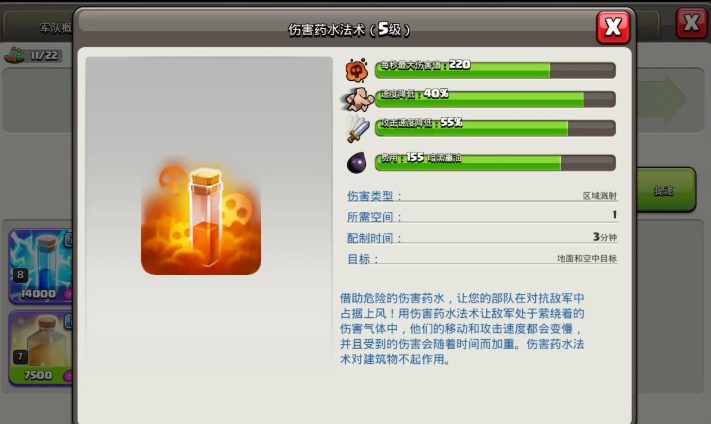Click the speed decrease 40% bar

[x=495, y=99]
